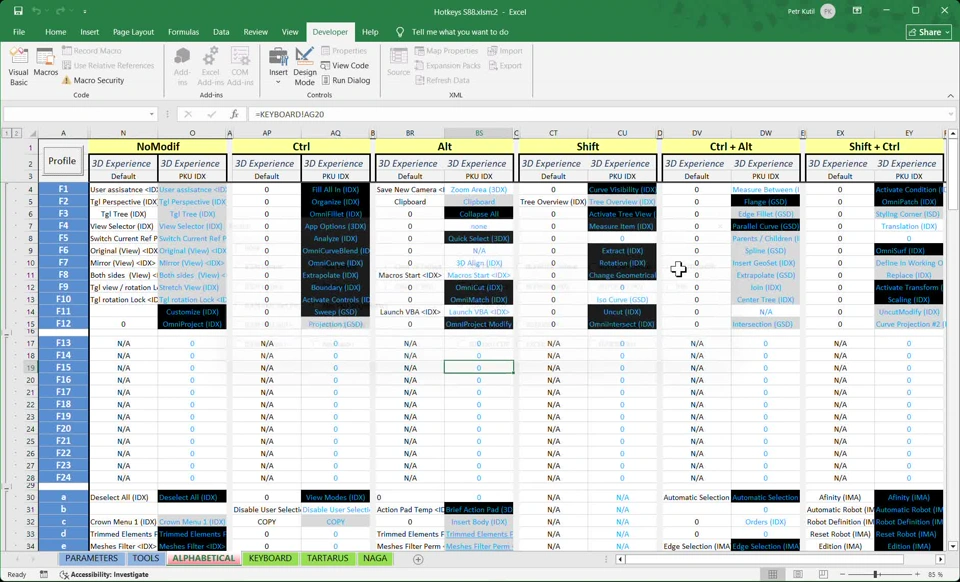Click outline level 2 button
Image resolution: width=960 pixels, height=582 pixels.
pos(16,133)
